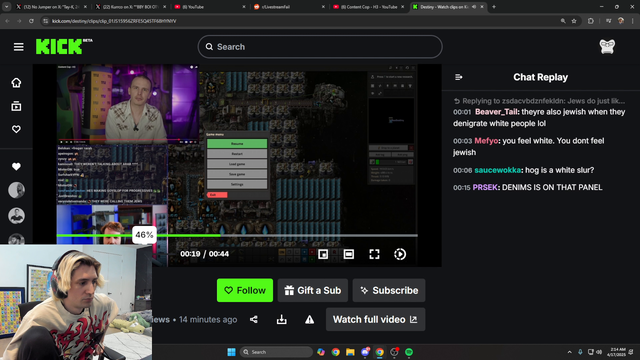
Task: Switch to the YouTube tab
Action: (x=210, y=7)
